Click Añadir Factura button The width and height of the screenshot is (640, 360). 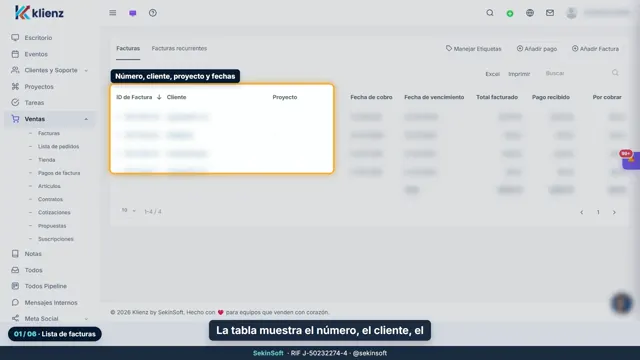(595, 49)
